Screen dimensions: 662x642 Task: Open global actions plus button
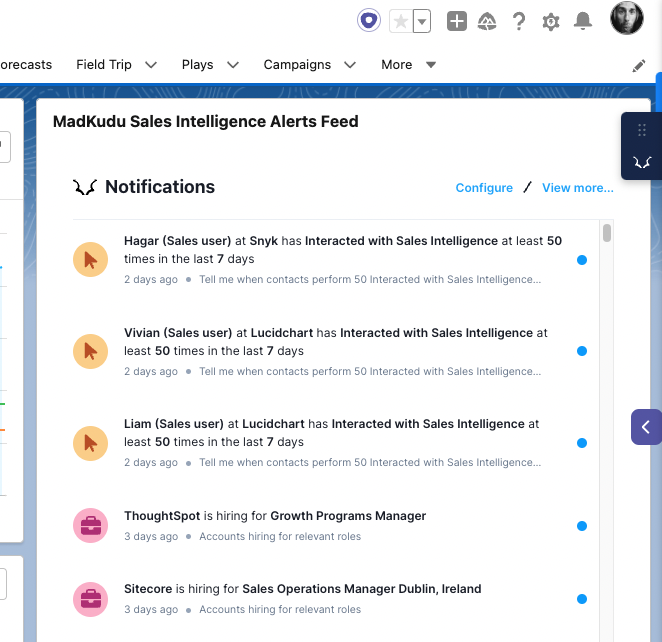click(x=457, y=21)
